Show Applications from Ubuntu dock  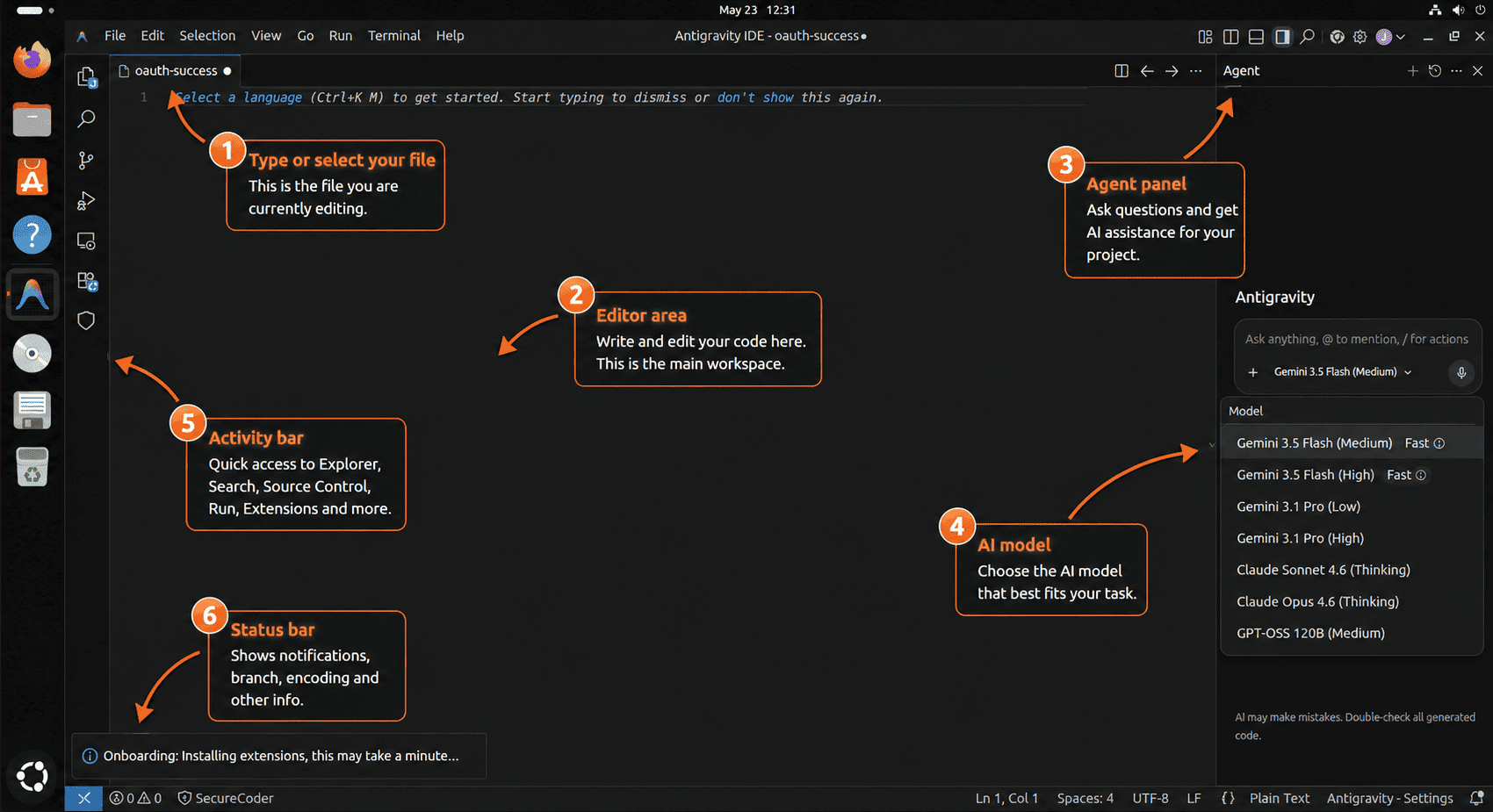tap(32, 776)
